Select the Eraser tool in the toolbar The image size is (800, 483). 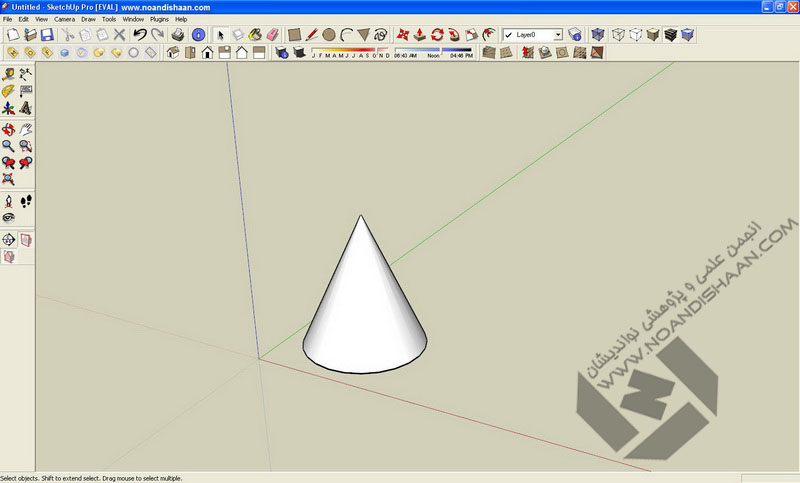(x=272, y=34)
